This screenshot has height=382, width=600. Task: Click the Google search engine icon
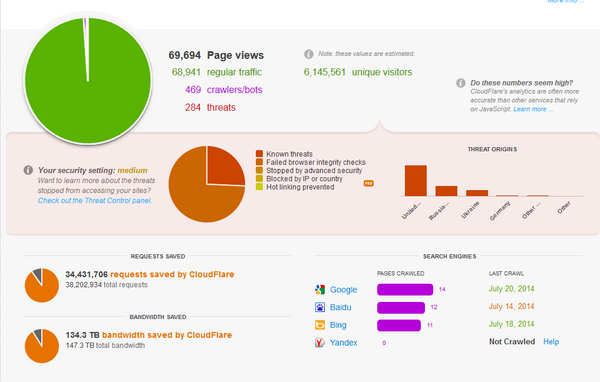320,289
